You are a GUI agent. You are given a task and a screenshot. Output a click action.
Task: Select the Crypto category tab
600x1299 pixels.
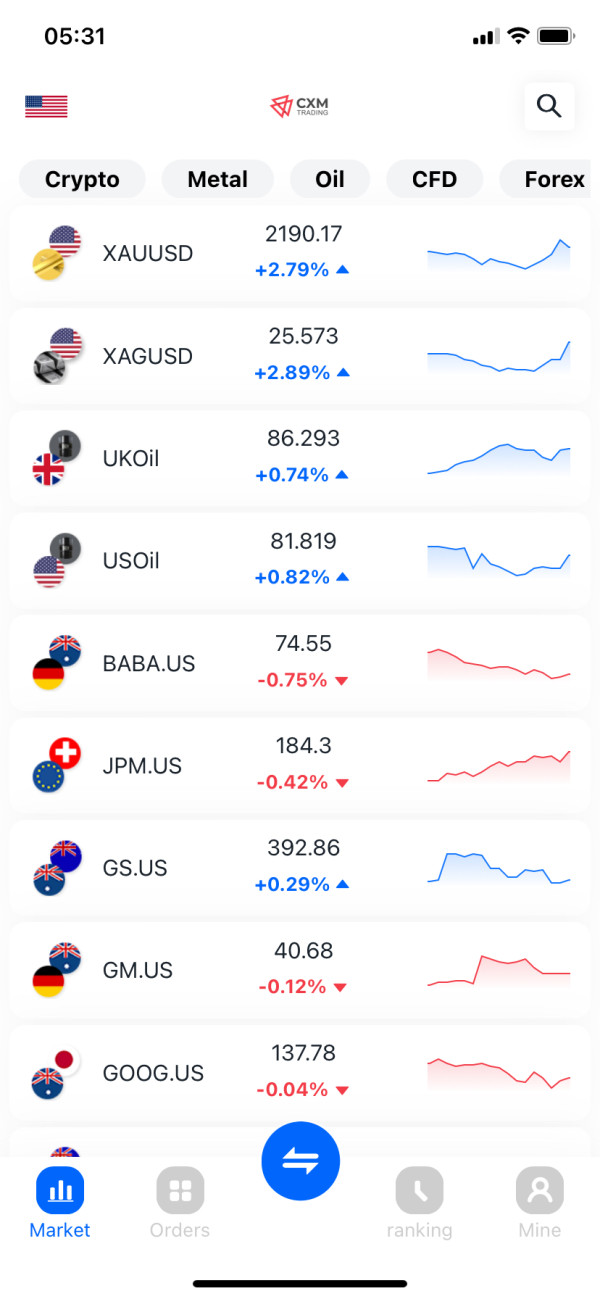pyautogui.click(x=82, y=180)
